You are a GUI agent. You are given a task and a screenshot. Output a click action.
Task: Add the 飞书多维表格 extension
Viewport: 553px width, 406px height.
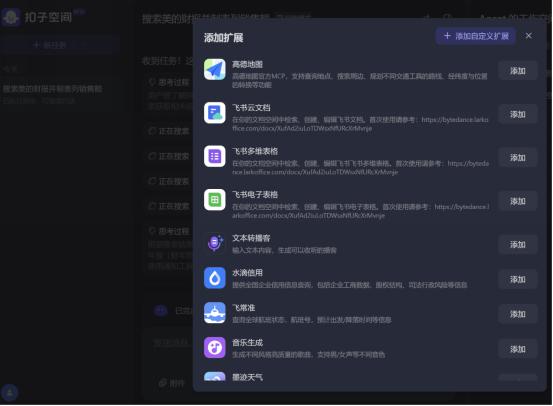pyautogui.click(x=518, y=158)
